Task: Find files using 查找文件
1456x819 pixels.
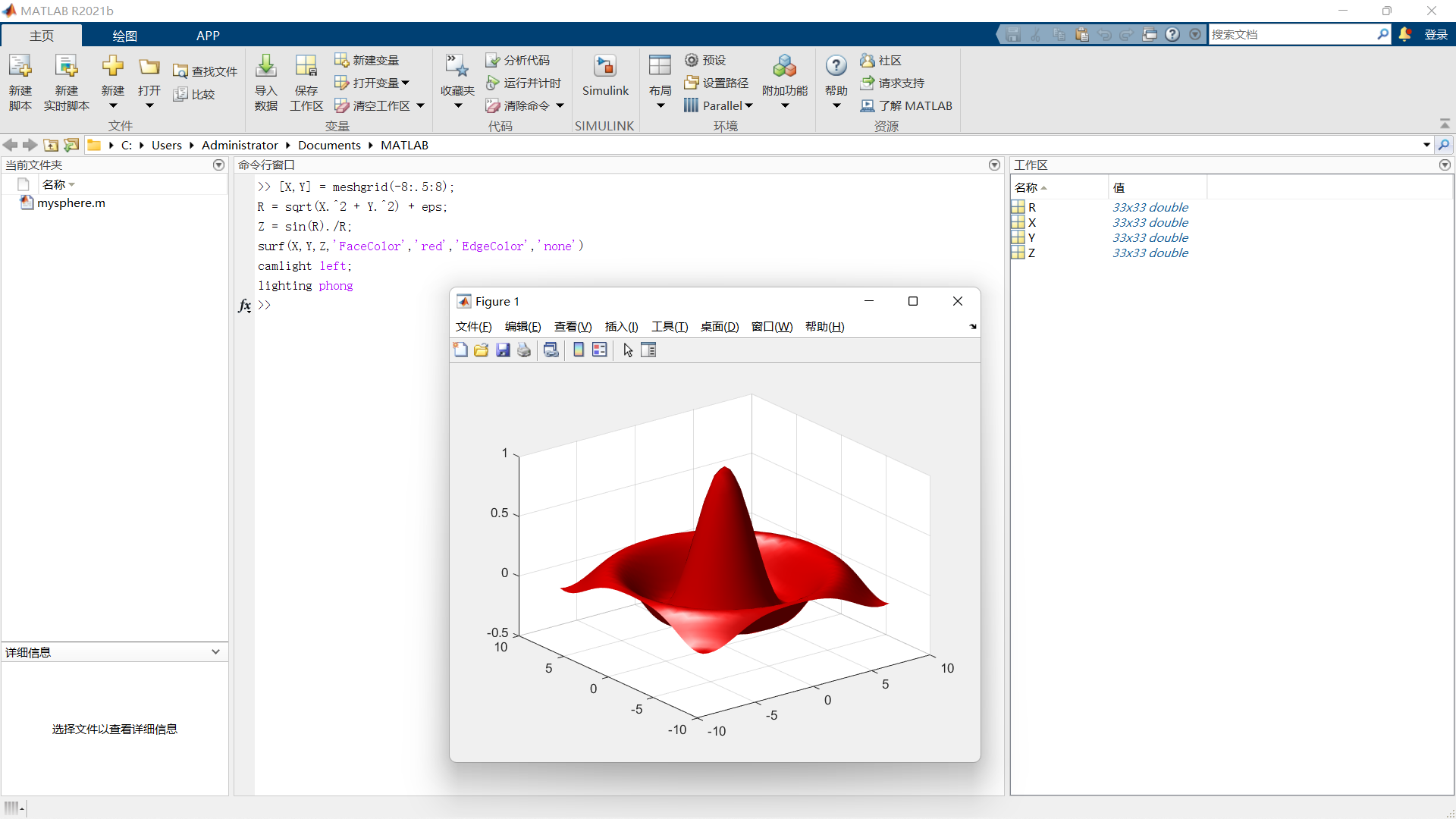Action: point(206,71)
